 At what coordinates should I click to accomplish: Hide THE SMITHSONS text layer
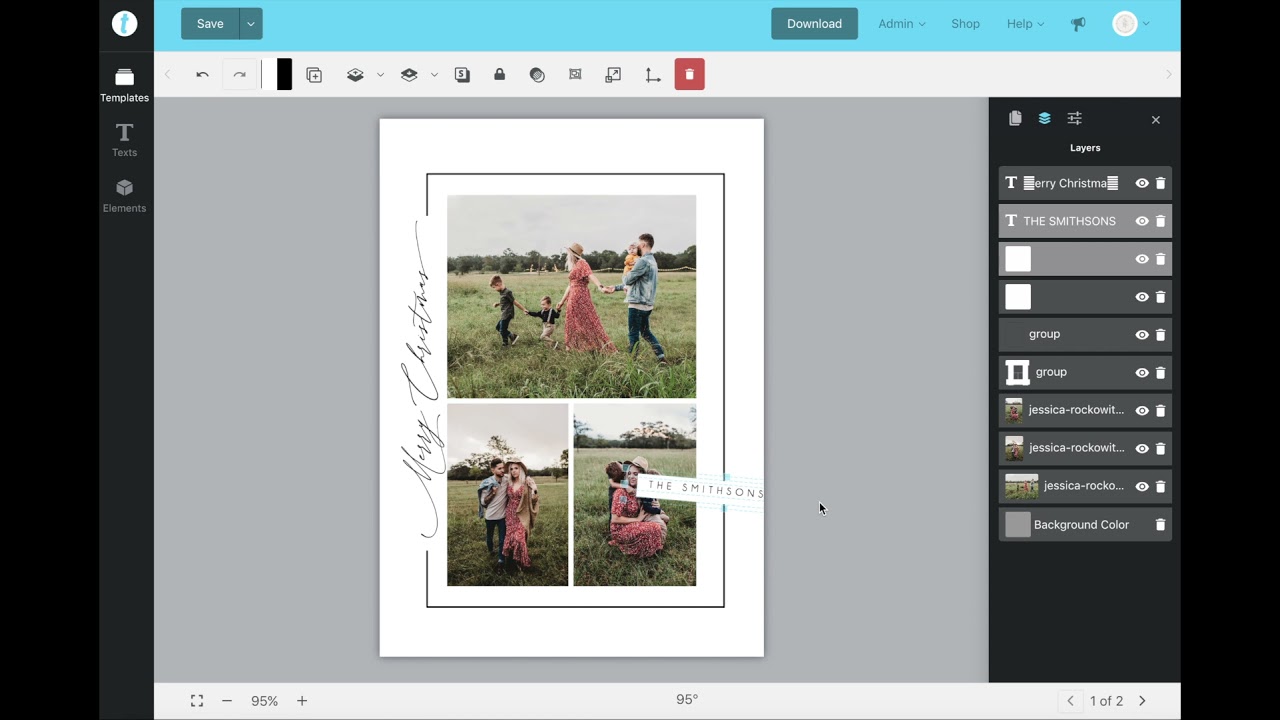pyautogui.click(x=1142, y=221)
